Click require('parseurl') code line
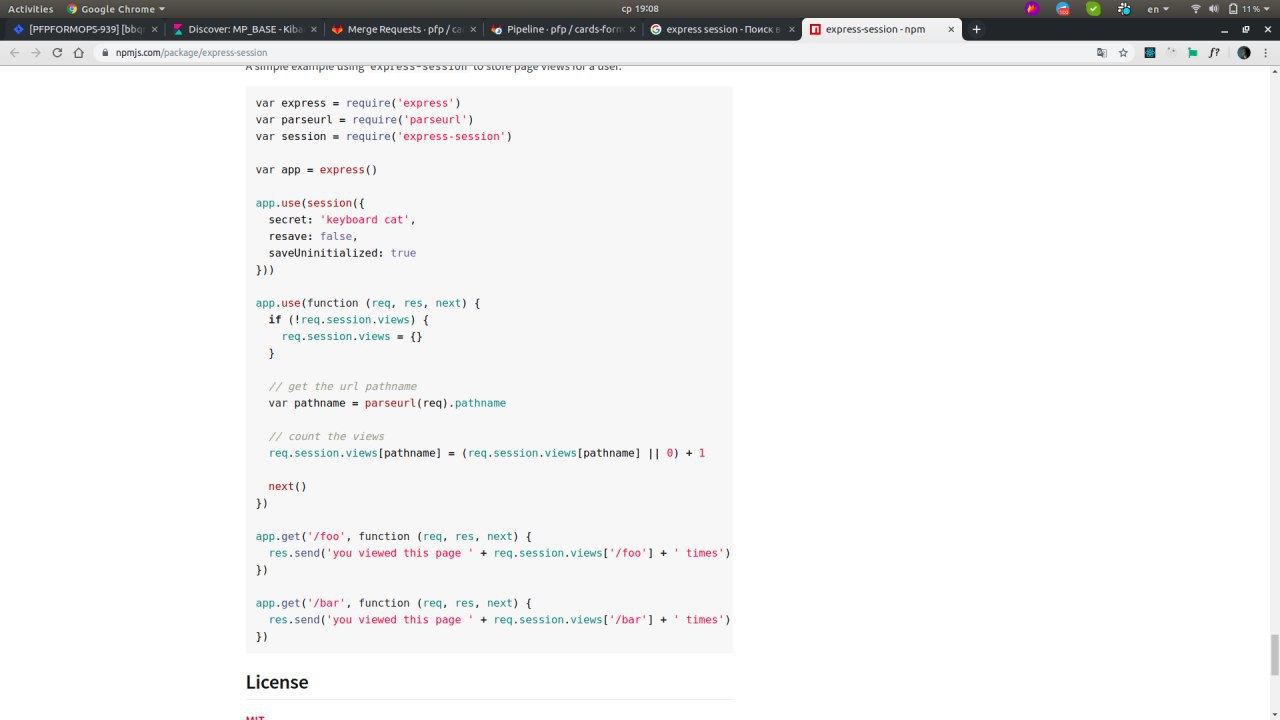The width and height of the screenshot is (1280, 720). [364, 119]
